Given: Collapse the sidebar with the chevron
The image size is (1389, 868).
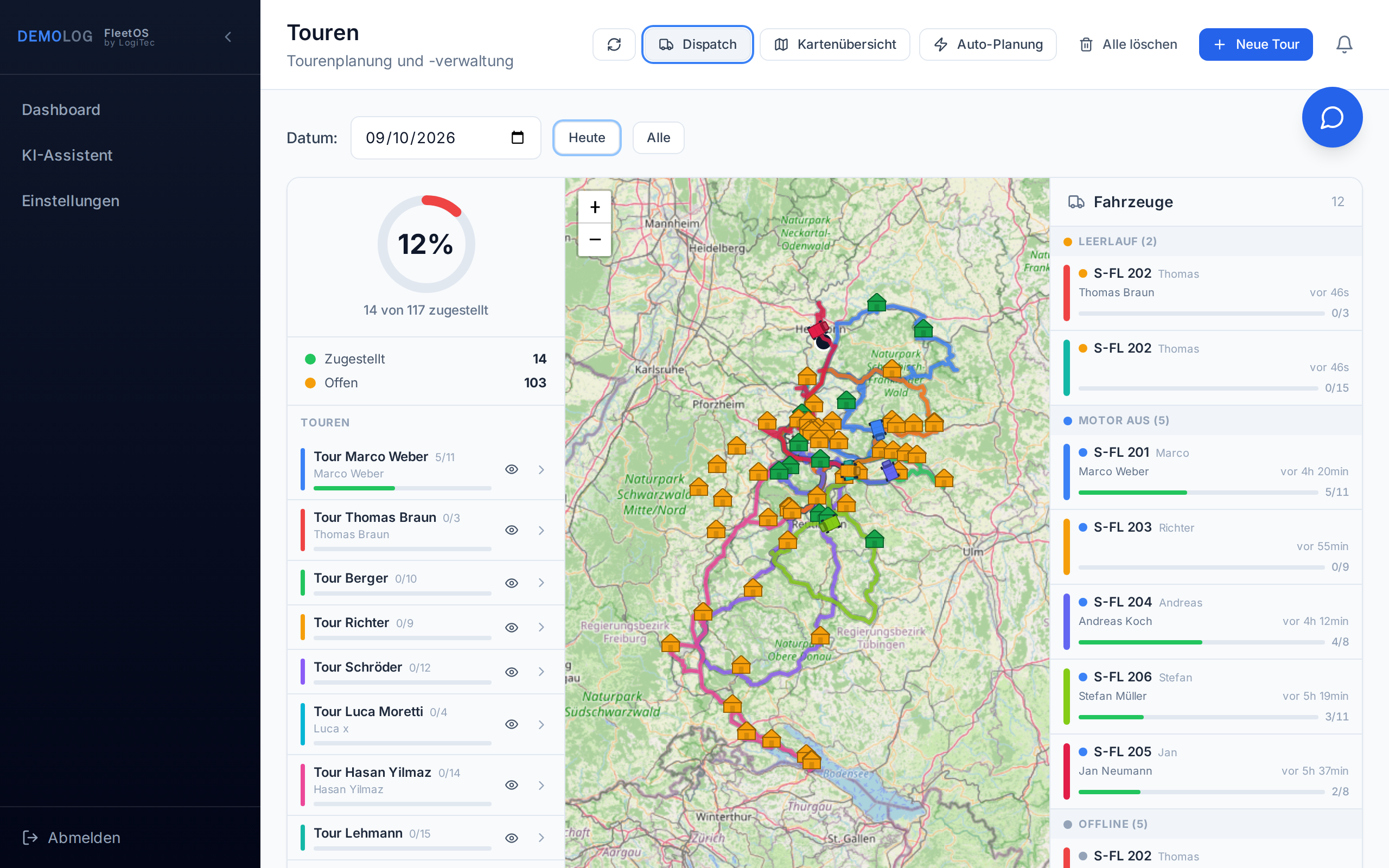Looking at the screenshot, I should coord(228,37).
